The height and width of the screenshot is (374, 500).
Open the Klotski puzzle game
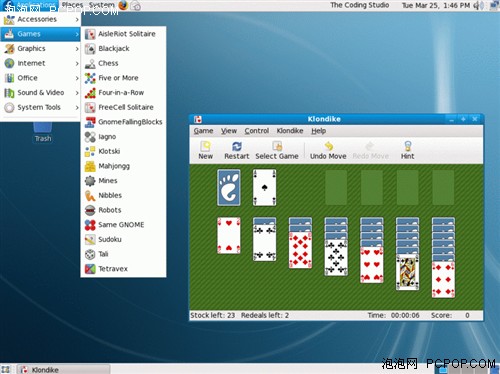[123, 151]
